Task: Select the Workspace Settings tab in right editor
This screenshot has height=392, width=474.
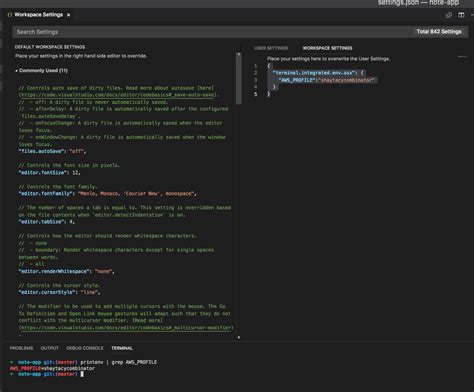Action: pos(327,48)
